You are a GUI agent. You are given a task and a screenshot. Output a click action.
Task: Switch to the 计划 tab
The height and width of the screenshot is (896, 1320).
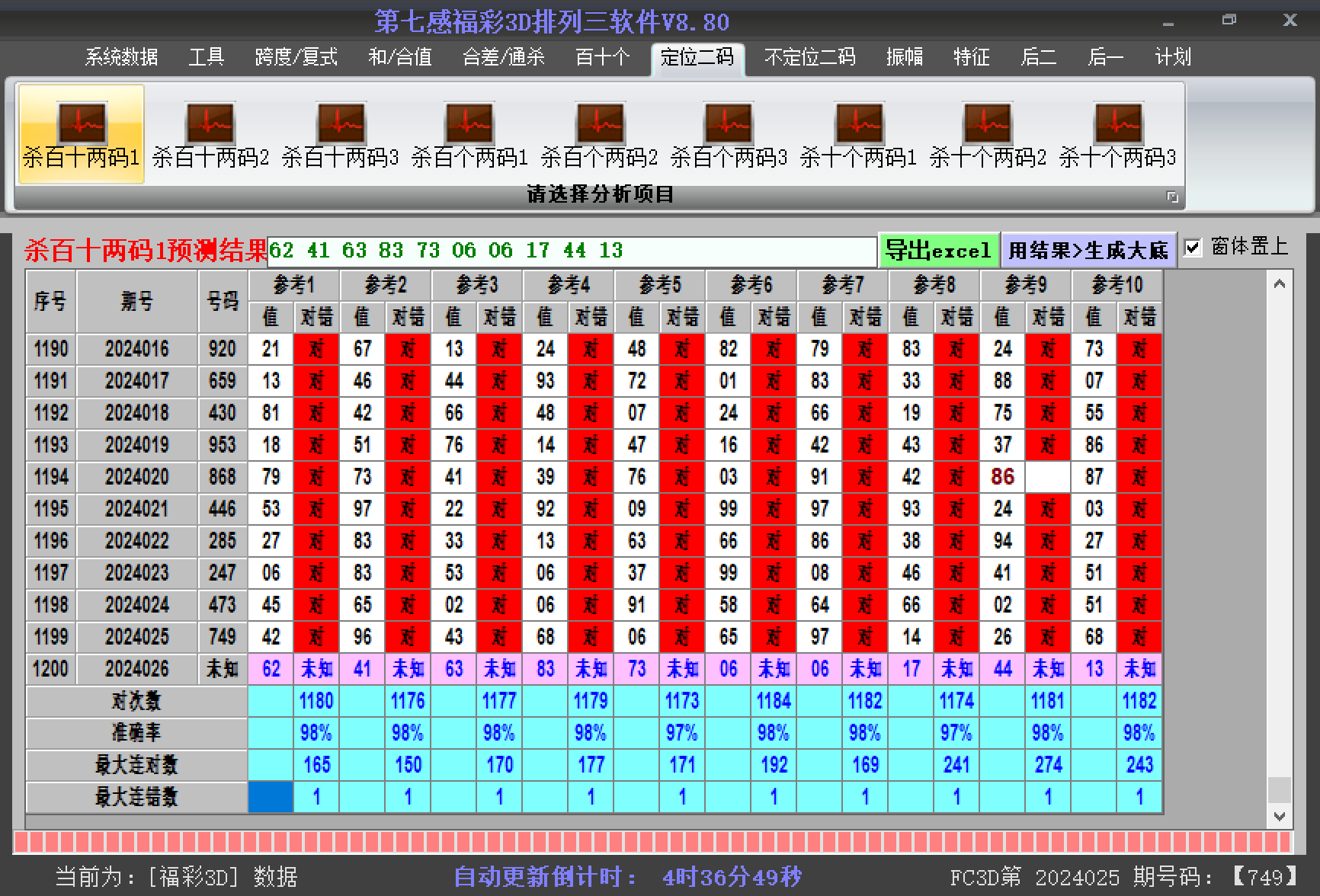[x=1172, y=57]
